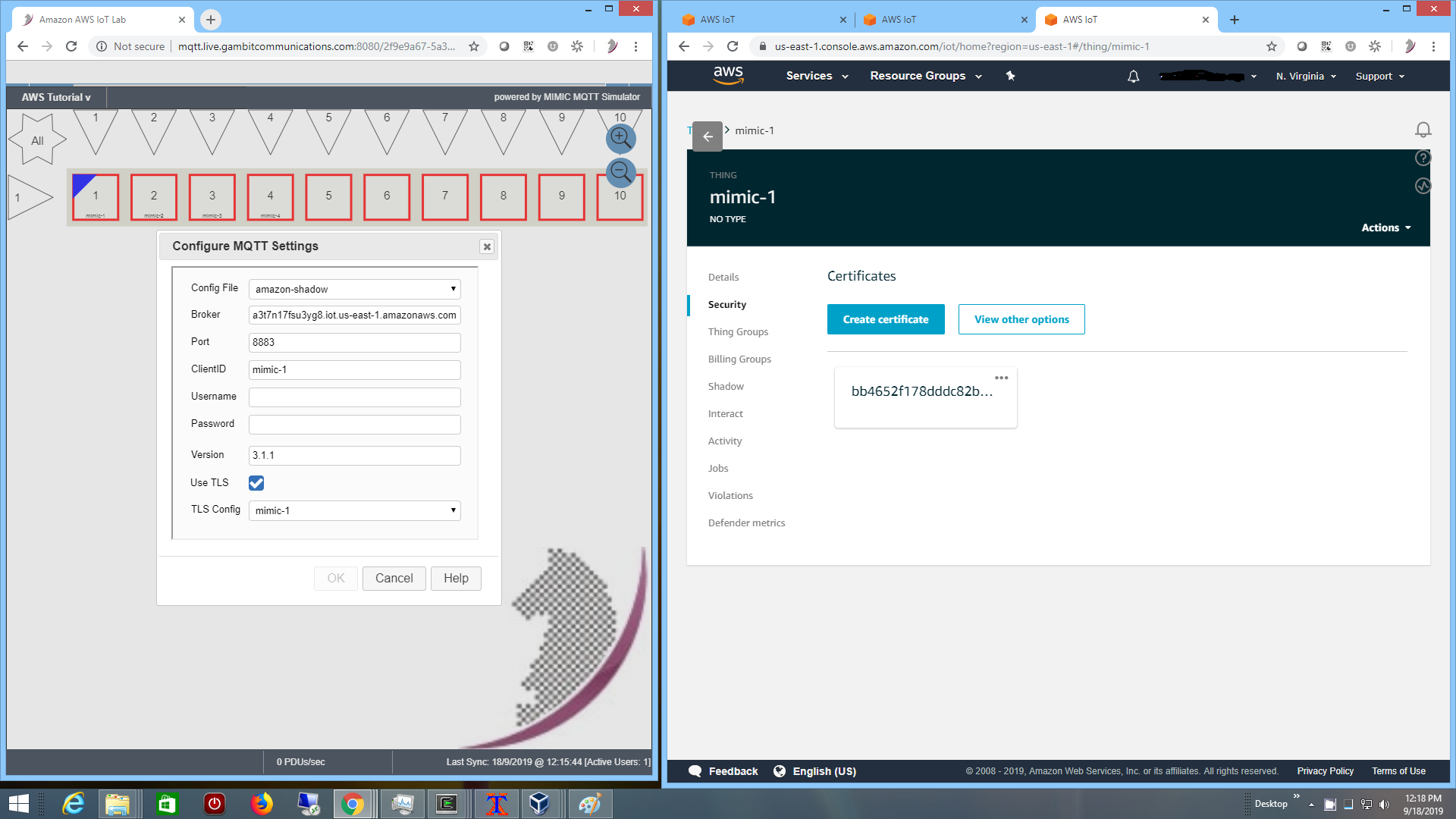This screenshot has width=1456, height=819.
Task: Open the N. Virginia region selector
Action: [1306, 76]
